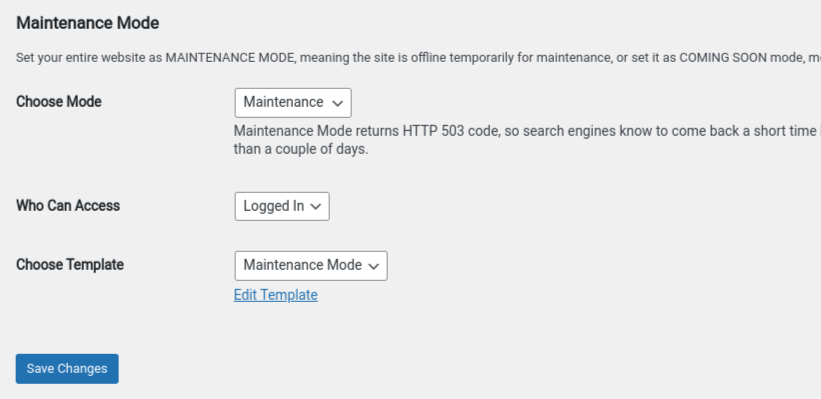
Task: Click the chevron arrow in Choose Template select
Action: tap(373, 266)
